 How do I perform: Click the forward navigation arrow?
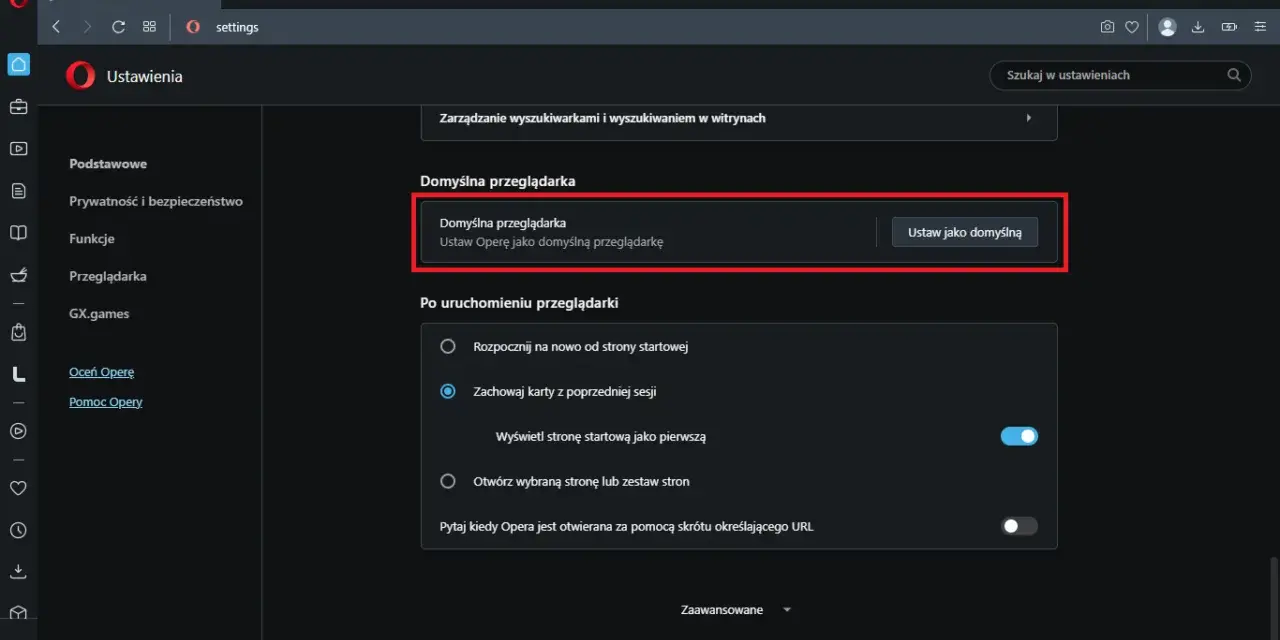87,27
